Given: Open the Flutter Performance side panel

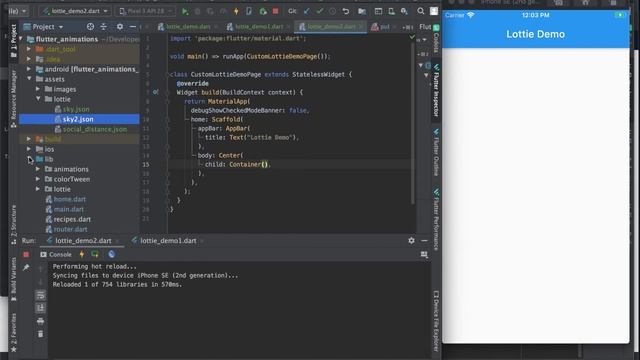Looking at the screenshot, I should point(436,220).
